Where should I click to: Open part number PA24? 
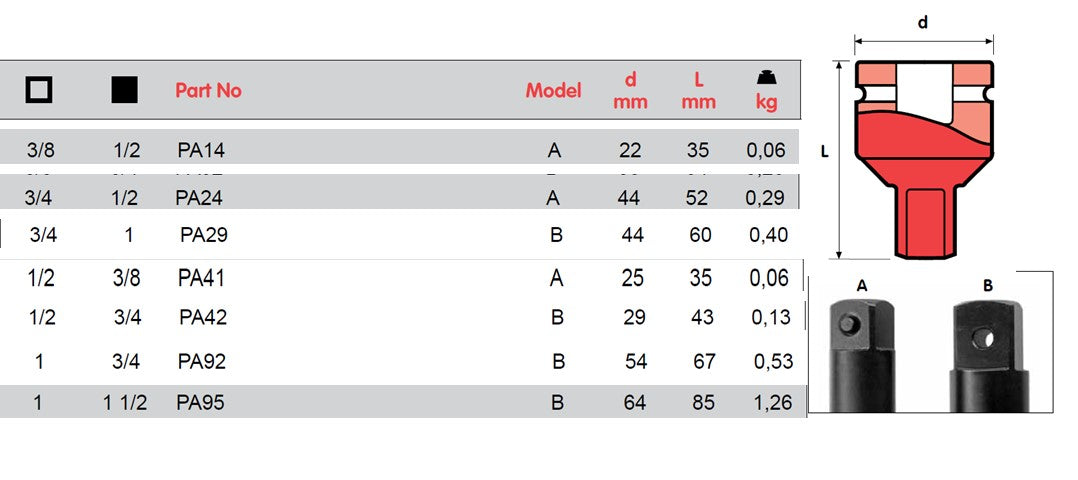pyautogui.click(x=201, y=197)
